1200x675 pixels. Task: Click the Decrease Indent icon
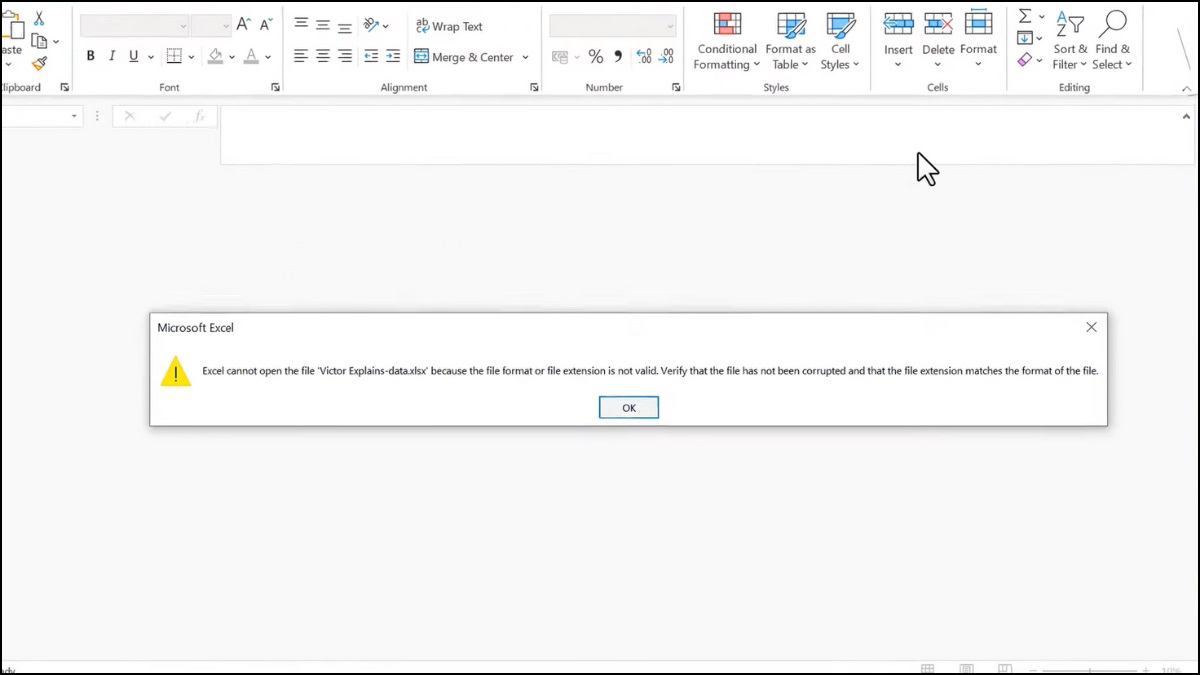[x=371, y=57]
